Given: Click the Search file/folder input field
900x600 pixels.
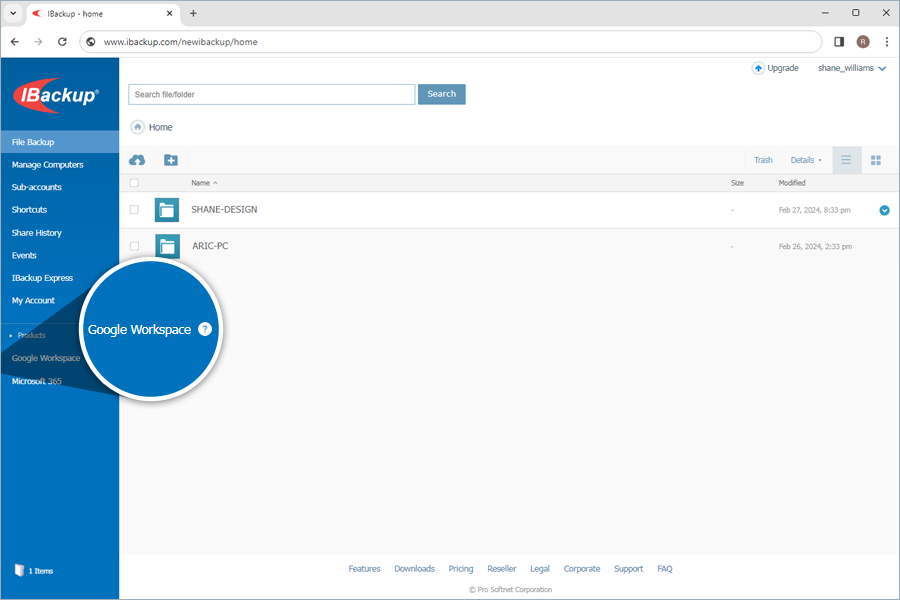Looking at the screenshot, I should [x=271, y=94].
